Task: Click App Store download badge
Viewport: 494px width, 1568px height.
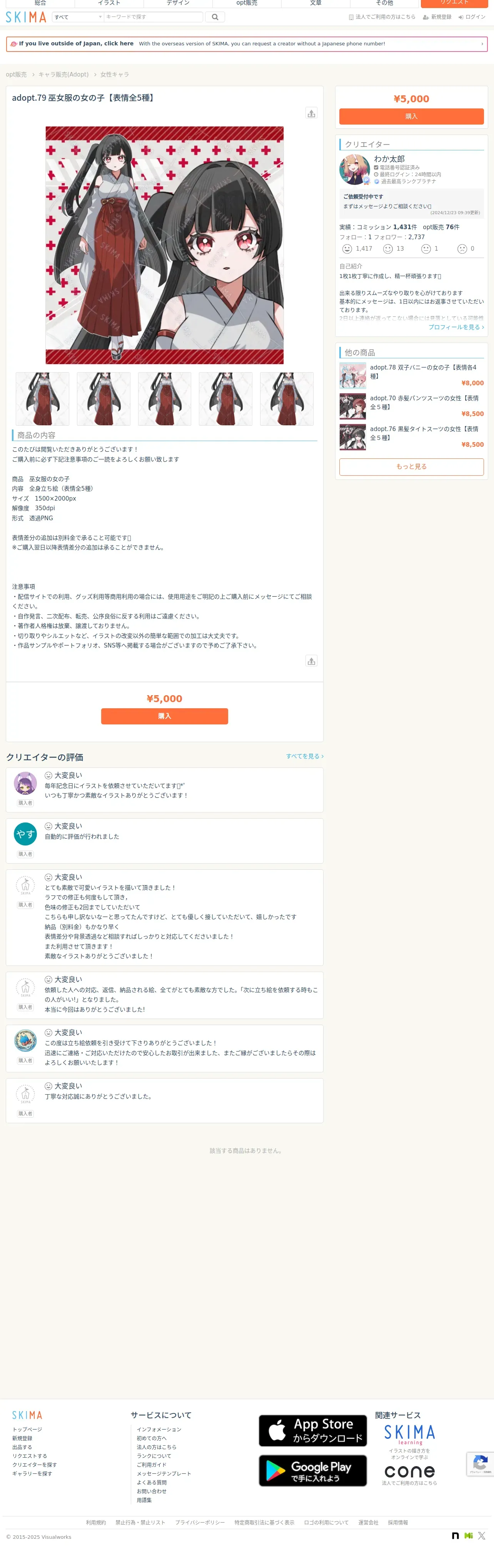Action: click(312, 1430)
